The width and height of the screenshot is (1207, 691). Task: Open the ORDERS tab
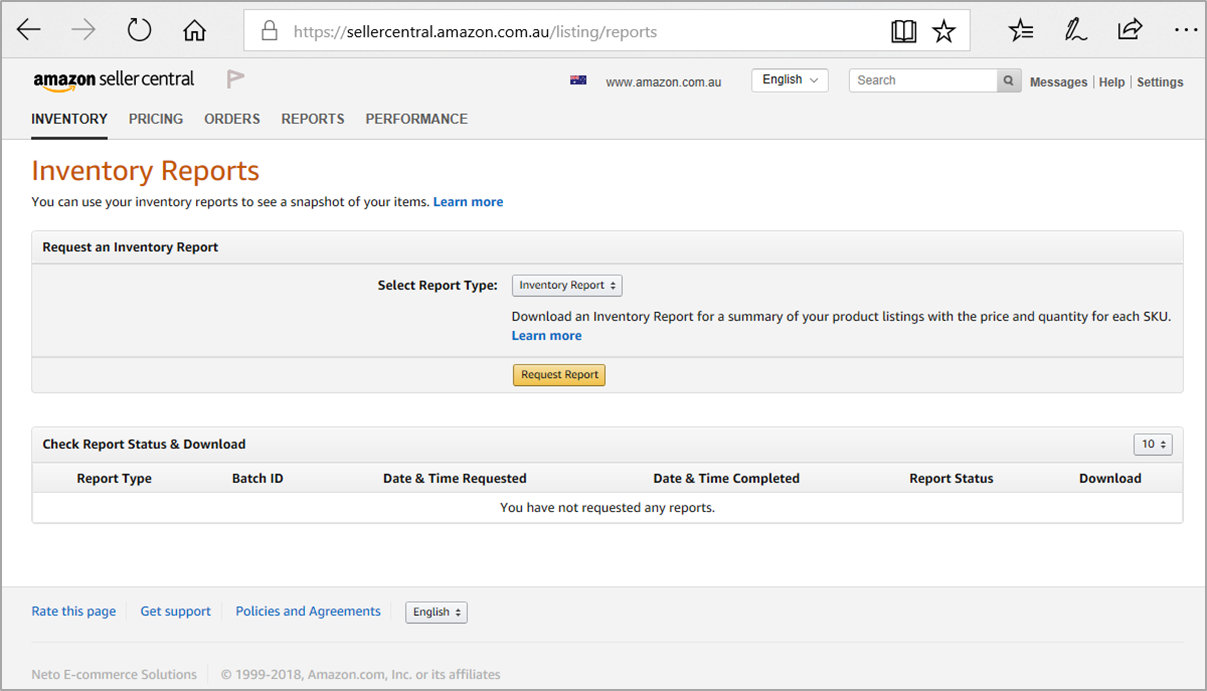pyautogui.click(x=232, y=119)
